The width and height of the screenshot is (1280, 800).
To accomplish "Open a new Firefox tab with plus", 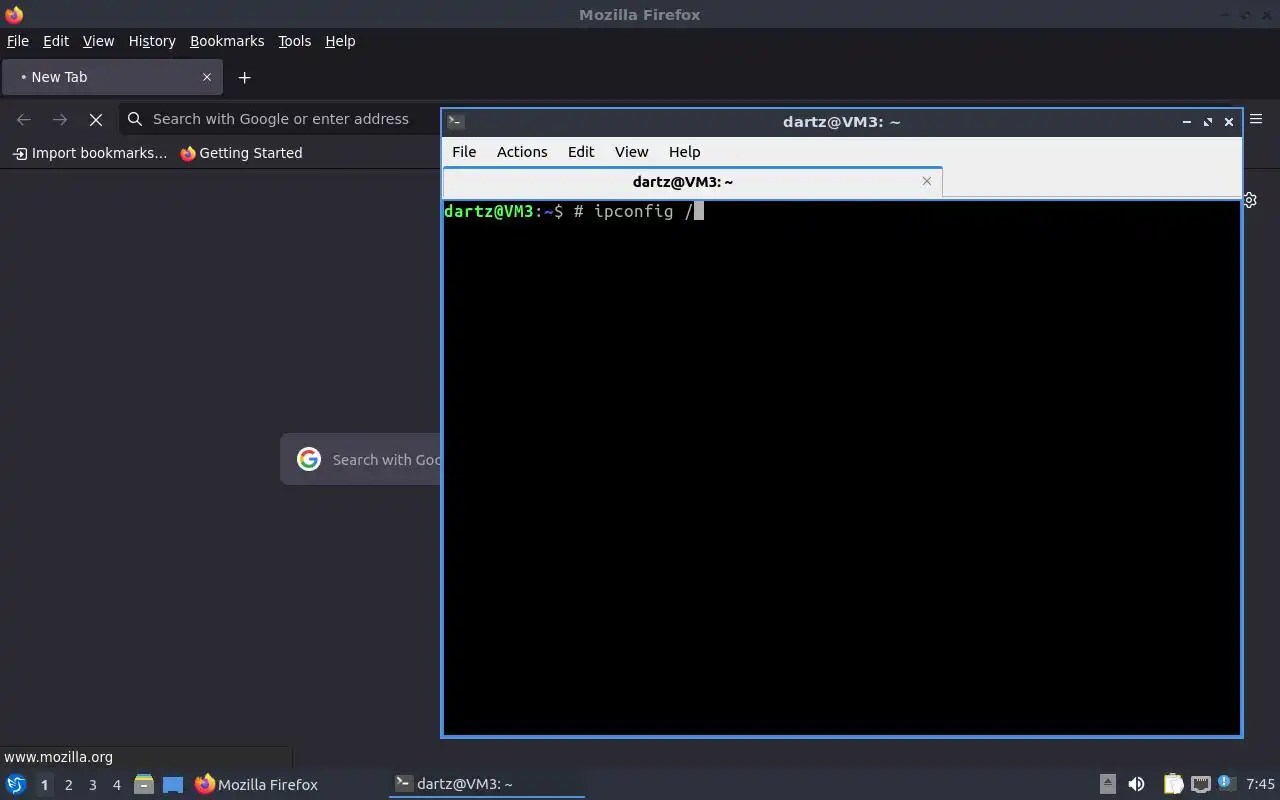I will click(244, 77).
